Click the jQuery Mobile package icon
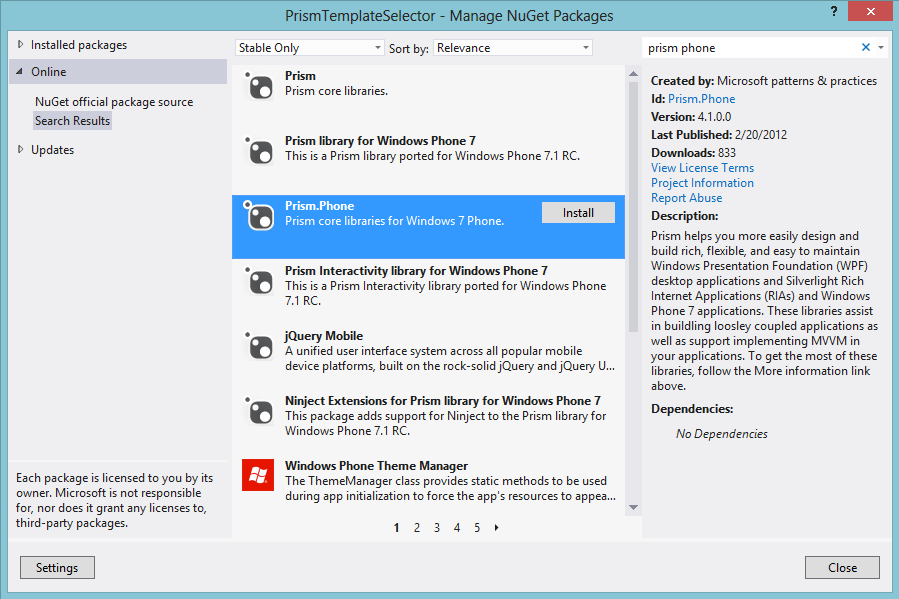Viewport: 899px width, 599px height. pyautogui.click(x=259, y=346)
